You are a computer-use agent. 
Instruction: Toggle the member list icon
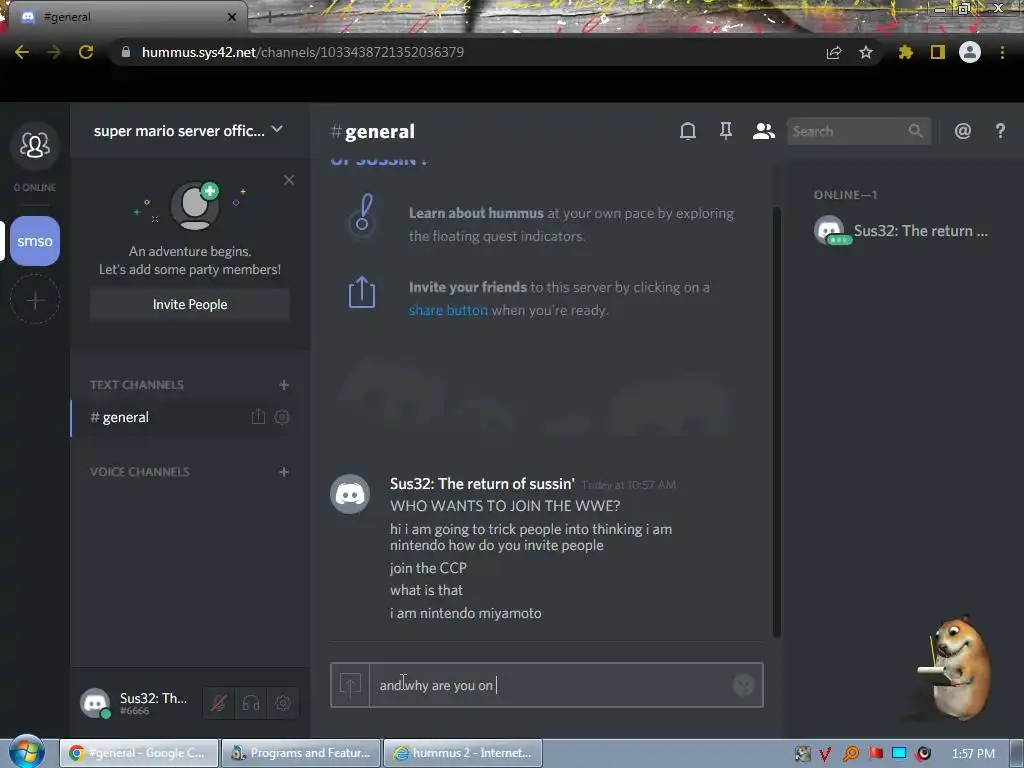click(x=763, y=131)
